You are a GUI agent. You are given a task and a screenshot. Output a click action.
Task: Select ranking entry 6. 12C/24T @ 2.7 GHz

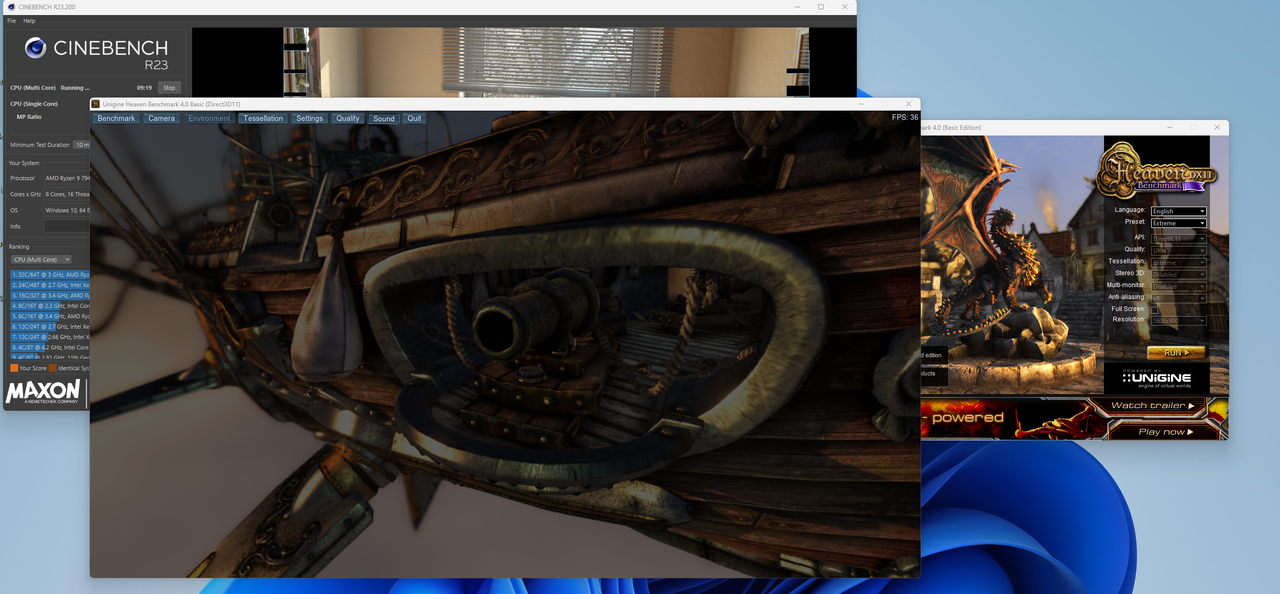pos(50,326)
